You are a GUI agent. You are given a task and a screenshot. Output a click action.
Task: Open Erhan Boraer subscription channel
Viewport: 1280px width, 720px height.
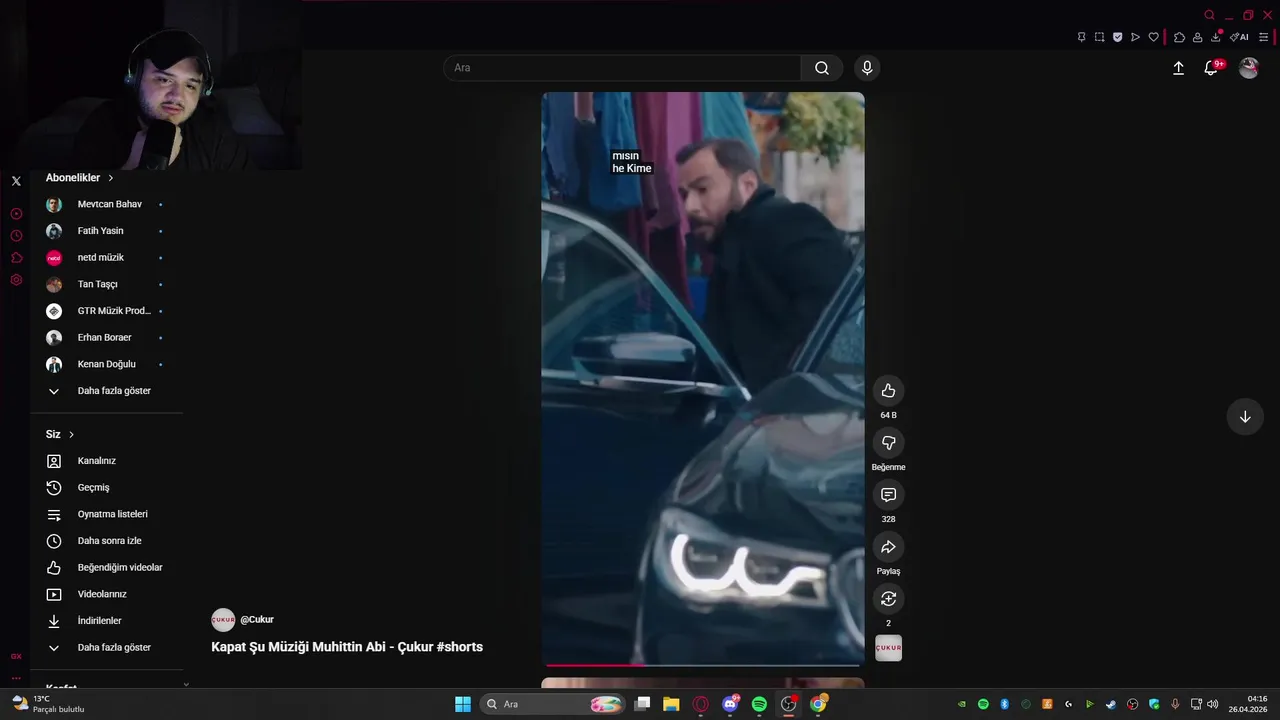(x=105, y=338)
